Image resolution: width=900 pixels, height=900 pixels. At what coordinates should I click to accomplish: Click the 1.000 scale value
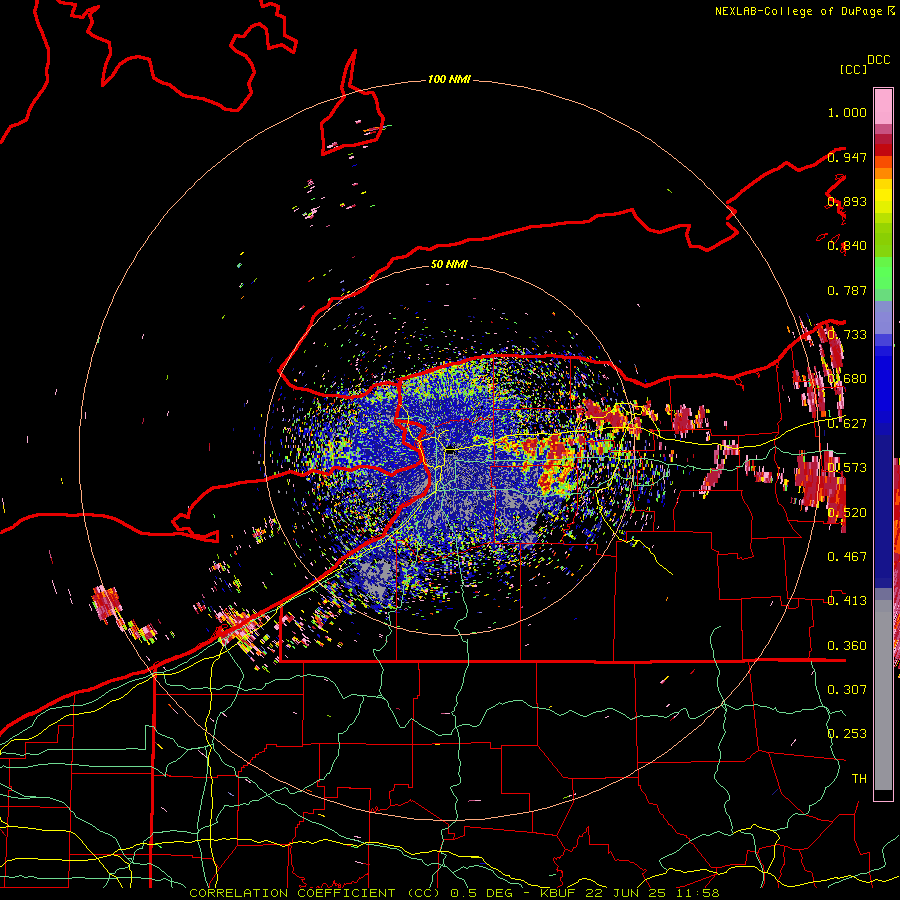[847, 112]
